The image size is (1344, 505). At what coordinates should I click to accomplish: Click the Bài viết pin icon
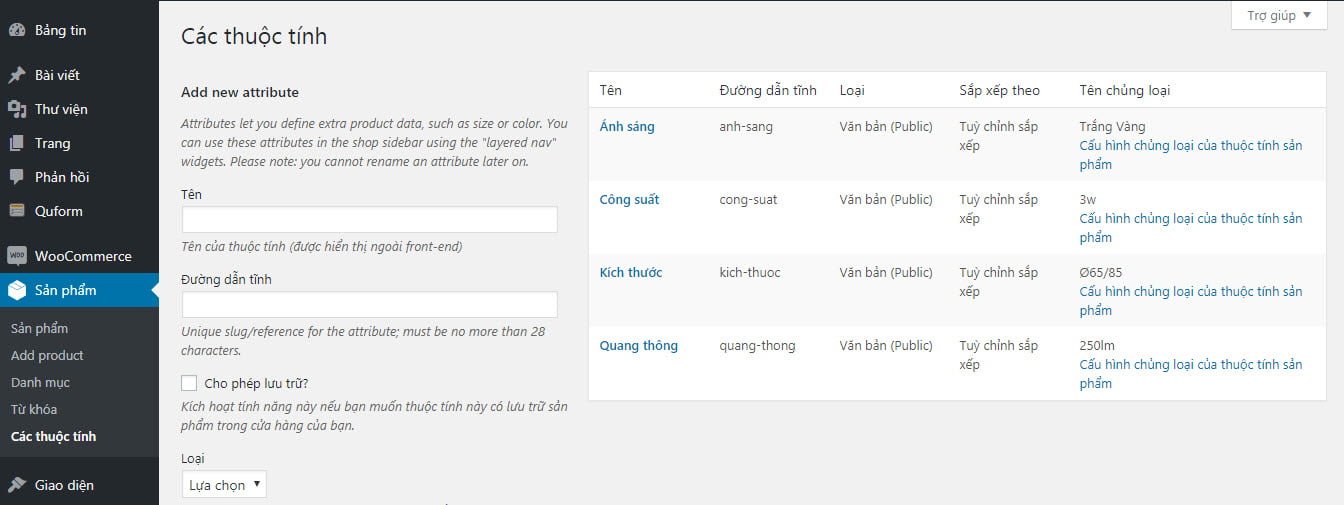click(16, 75)
